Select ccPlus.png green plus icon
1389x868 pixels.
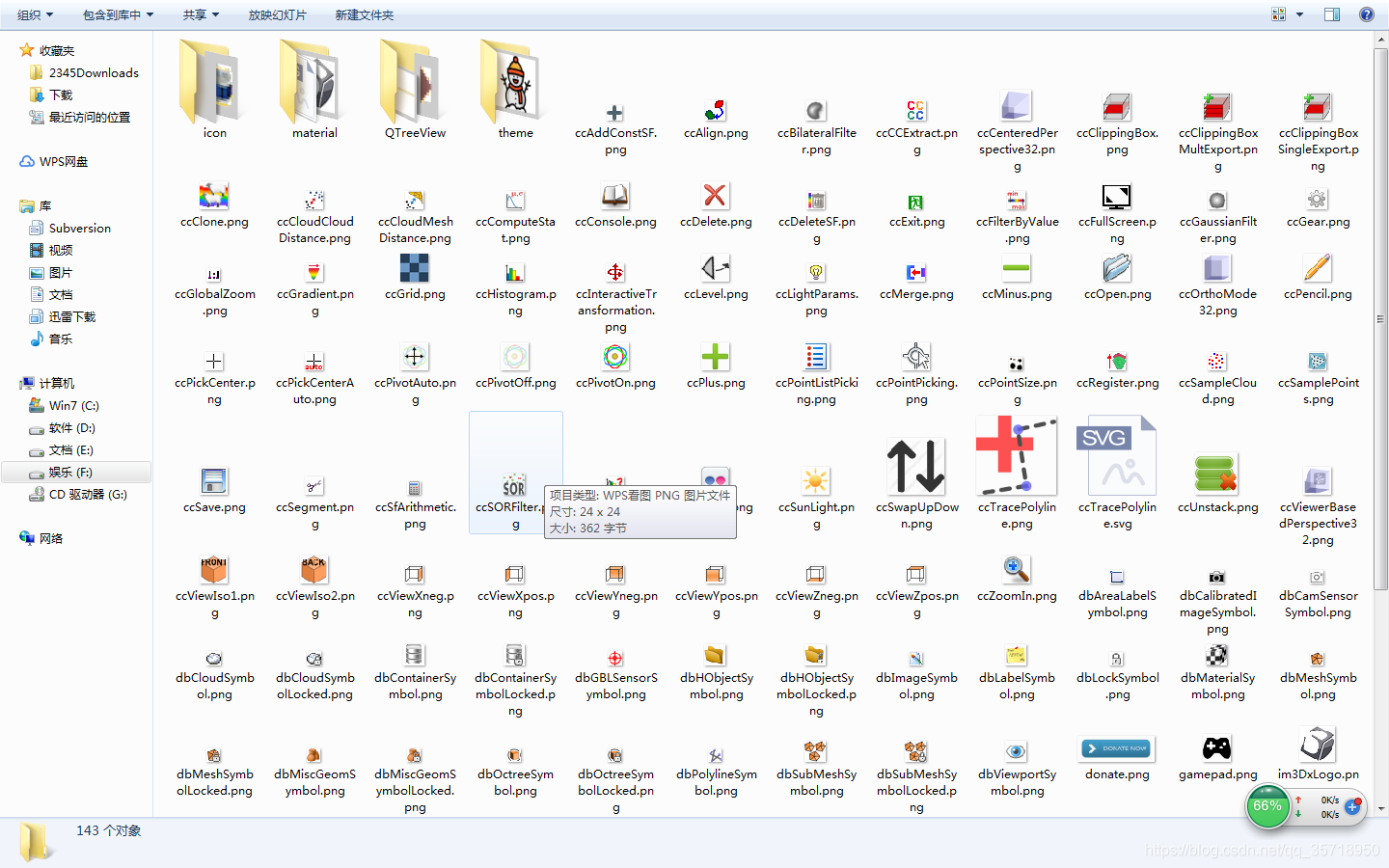click(x=715, y=357)
